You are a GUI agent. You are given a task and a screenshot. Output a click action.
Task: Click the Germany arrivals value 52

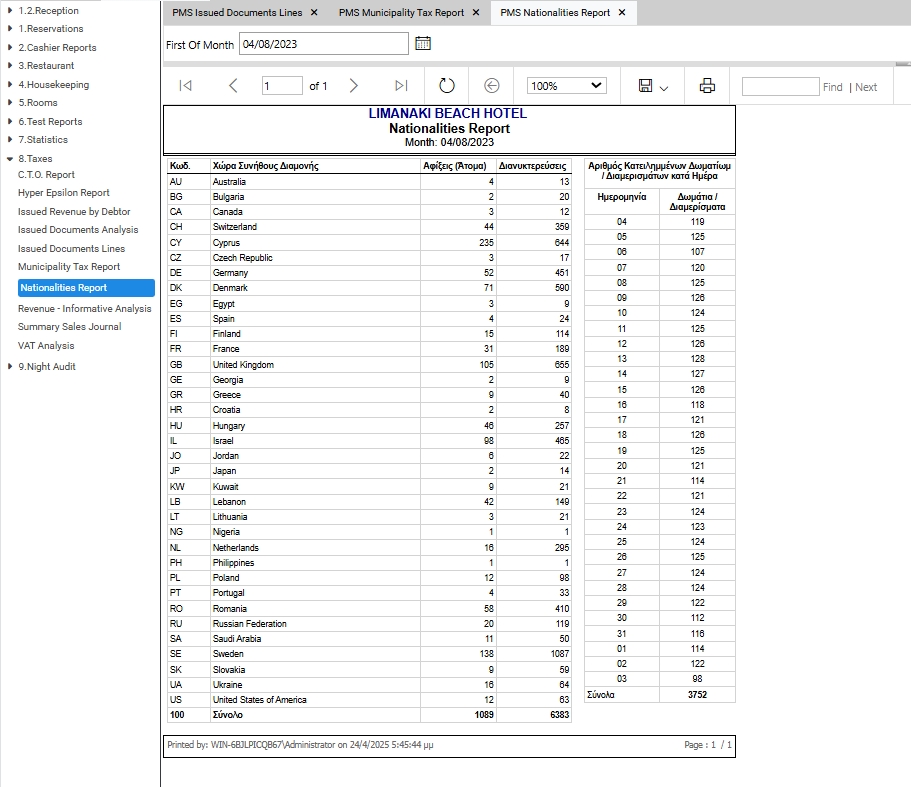click(489, 273)
